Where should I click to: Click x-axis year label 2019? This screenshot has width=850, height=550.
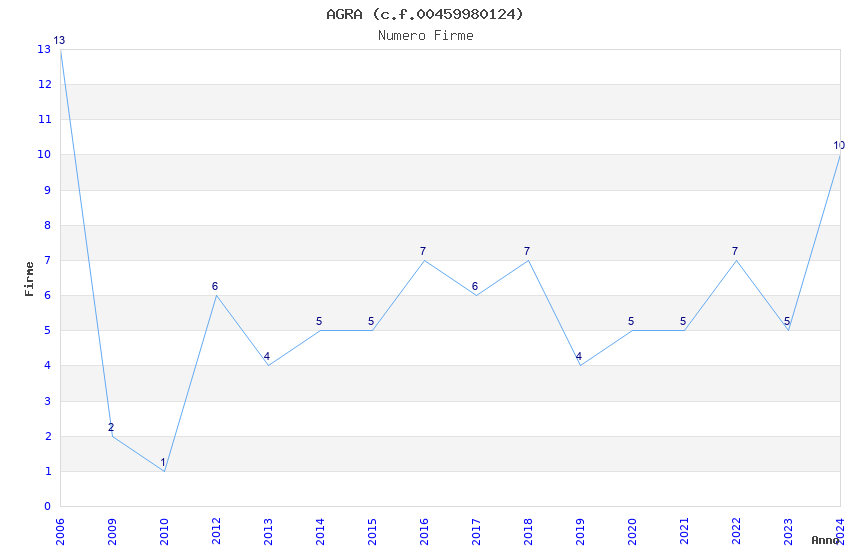point(581,532)
